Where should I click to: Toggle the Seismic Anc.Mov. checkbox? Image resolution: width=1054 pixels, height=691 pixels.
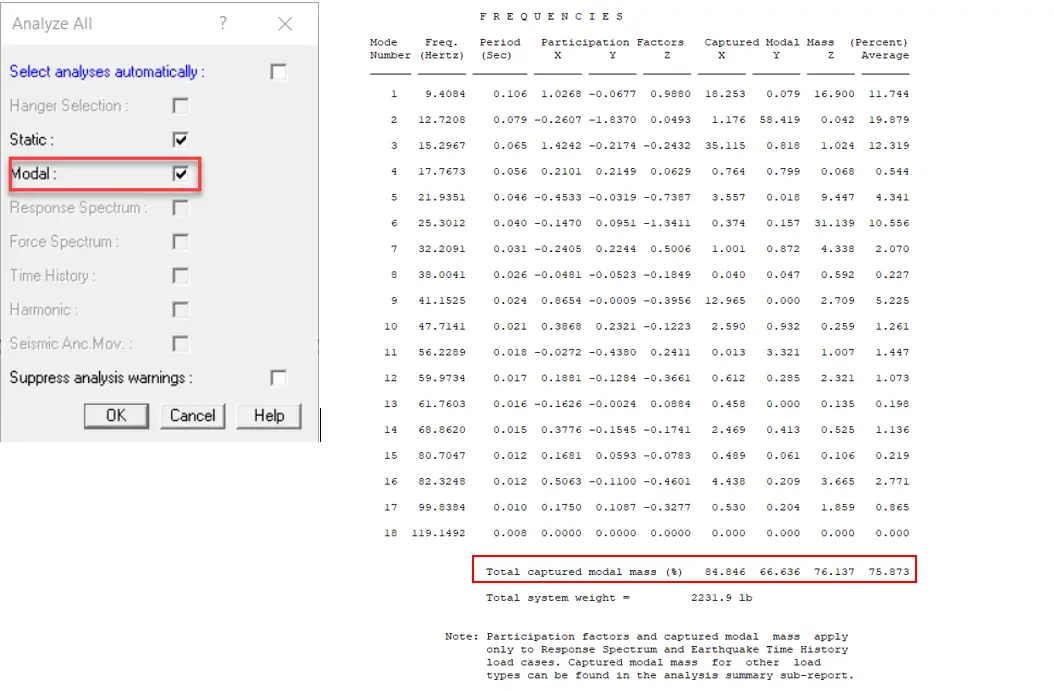tap(180, 344)
